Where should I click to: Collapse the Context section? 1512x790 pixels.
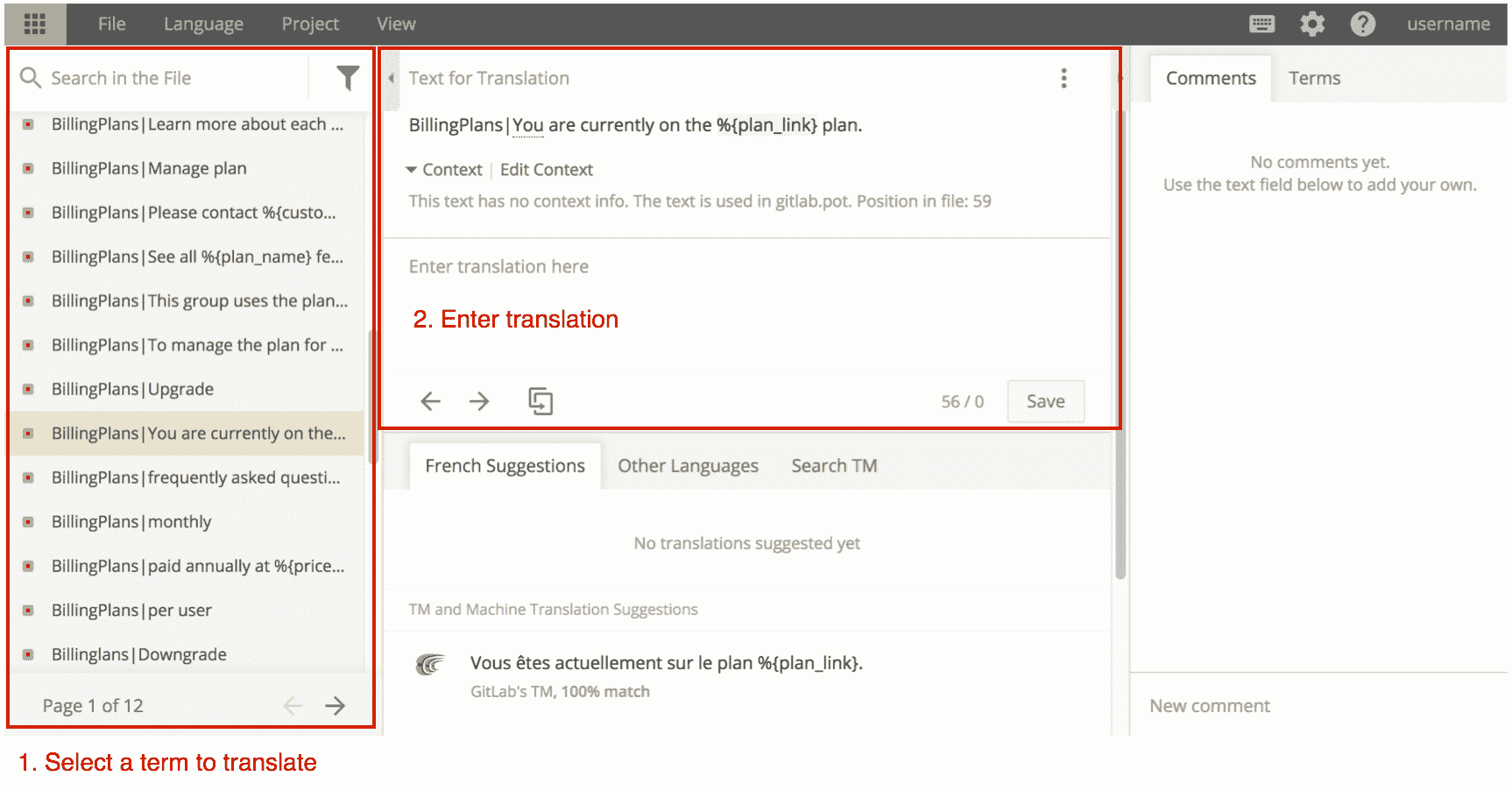(443, 169)
